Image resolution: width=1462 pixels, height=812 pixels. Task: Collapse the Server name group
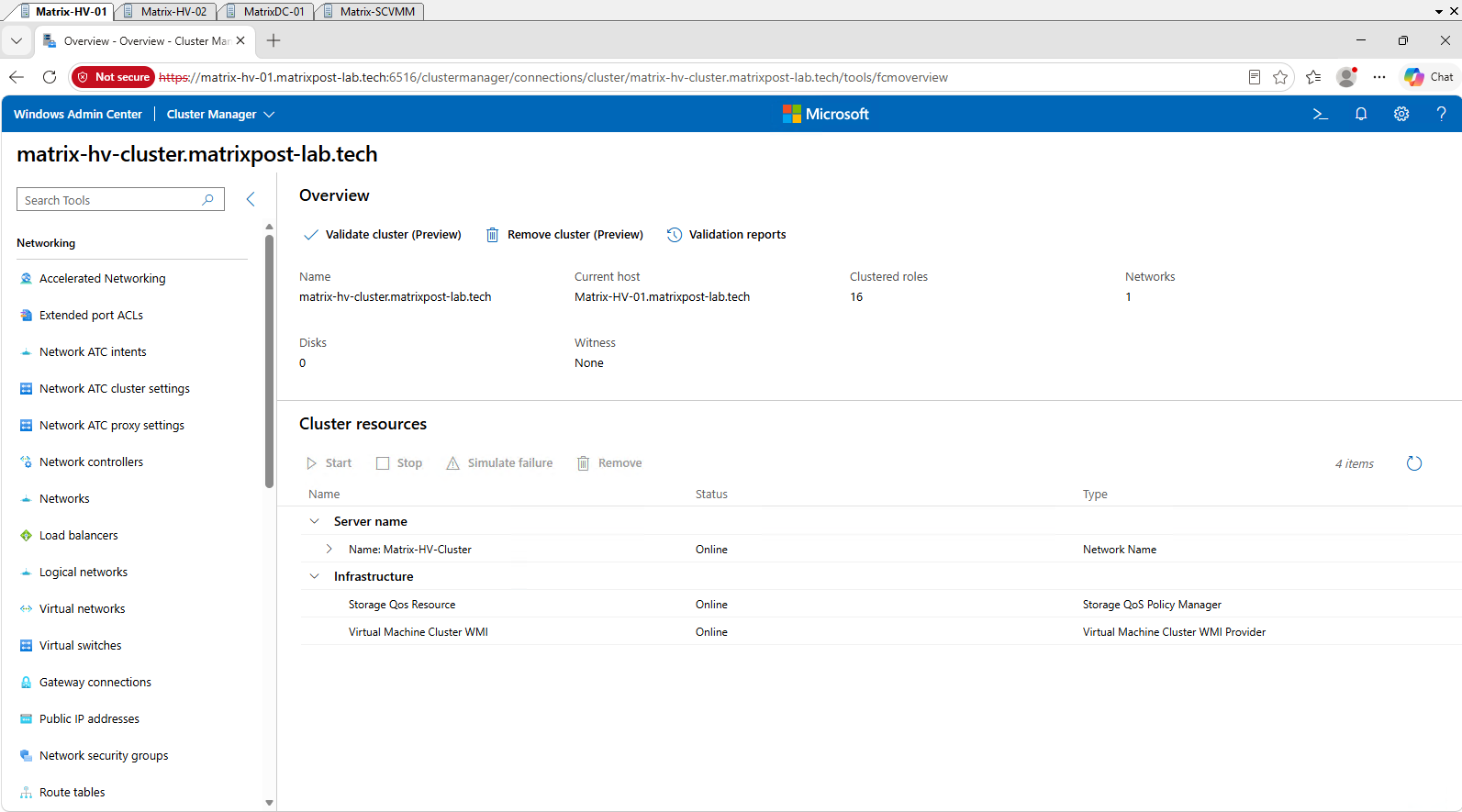click(x=314, y=521)
